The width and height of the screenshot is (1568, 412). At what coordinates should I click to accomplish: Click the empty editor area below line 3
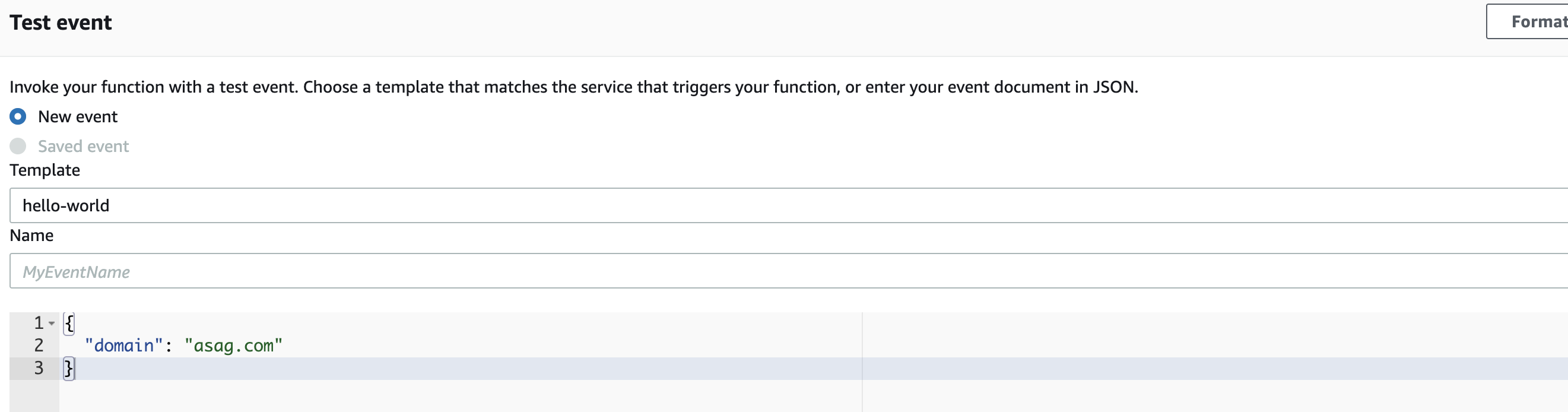tap(426, 395)
